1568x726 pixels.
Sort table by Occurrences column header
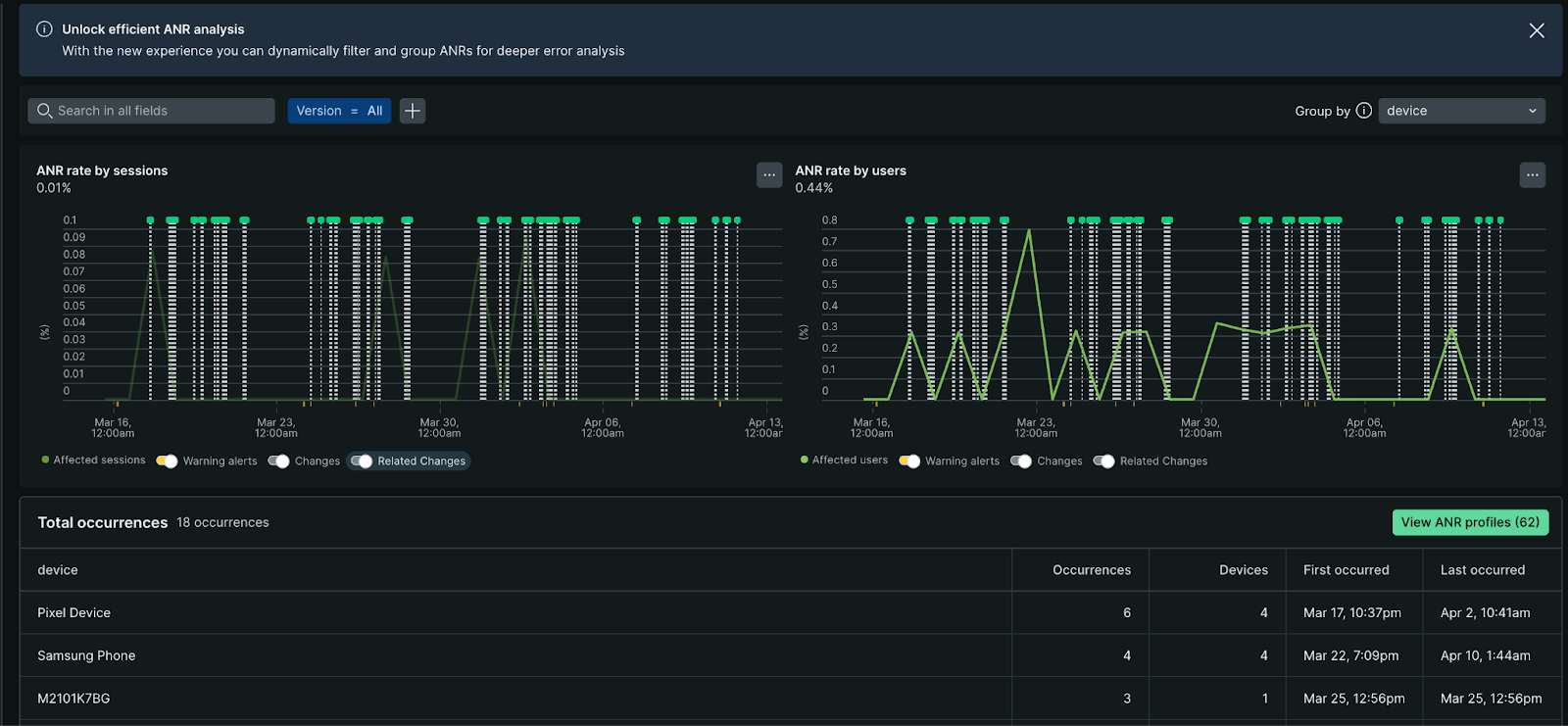(x=1091, y=570)
